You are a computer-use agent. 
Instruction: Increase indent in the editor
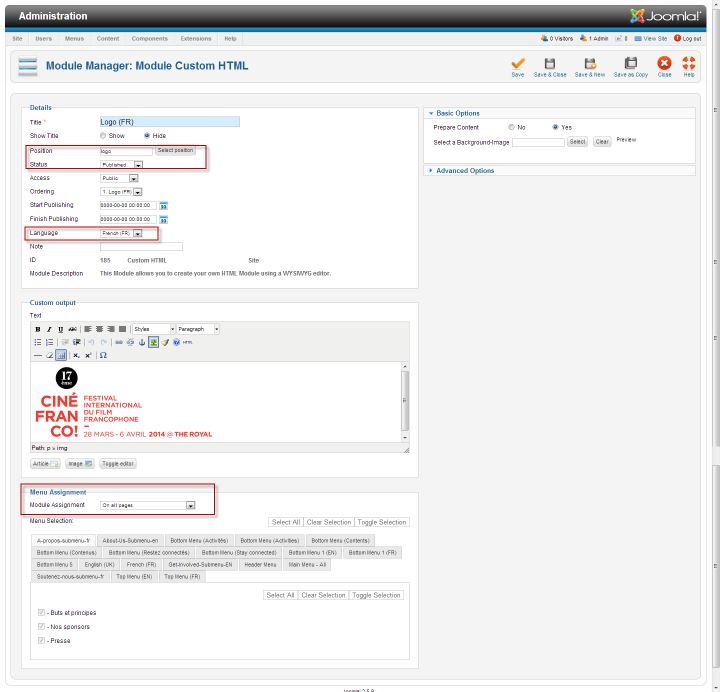pyautogui.click(x=77, y=342)
